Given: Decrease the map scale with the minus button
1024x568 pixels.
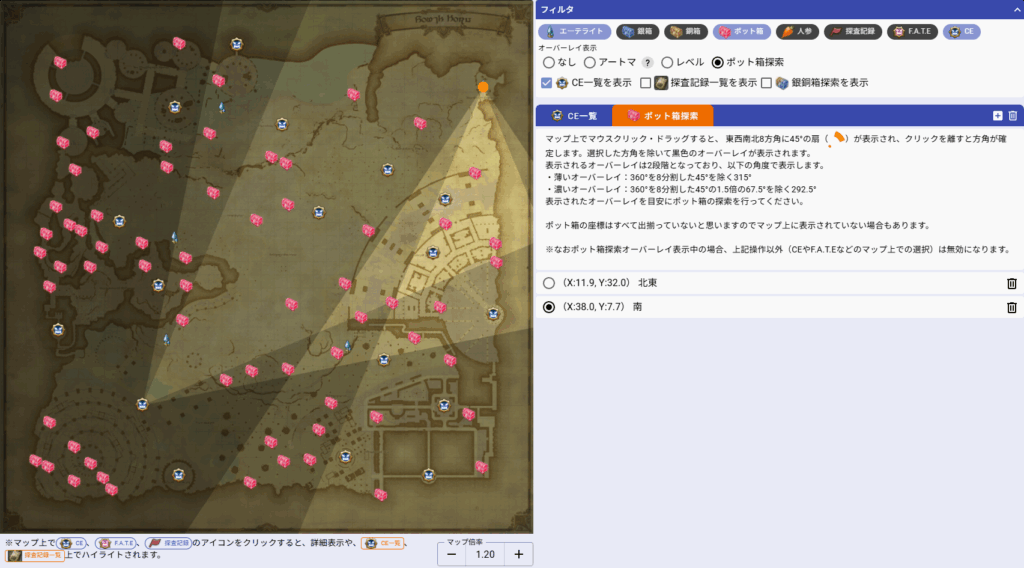Looking at the screenshot, I should point(451,554).
